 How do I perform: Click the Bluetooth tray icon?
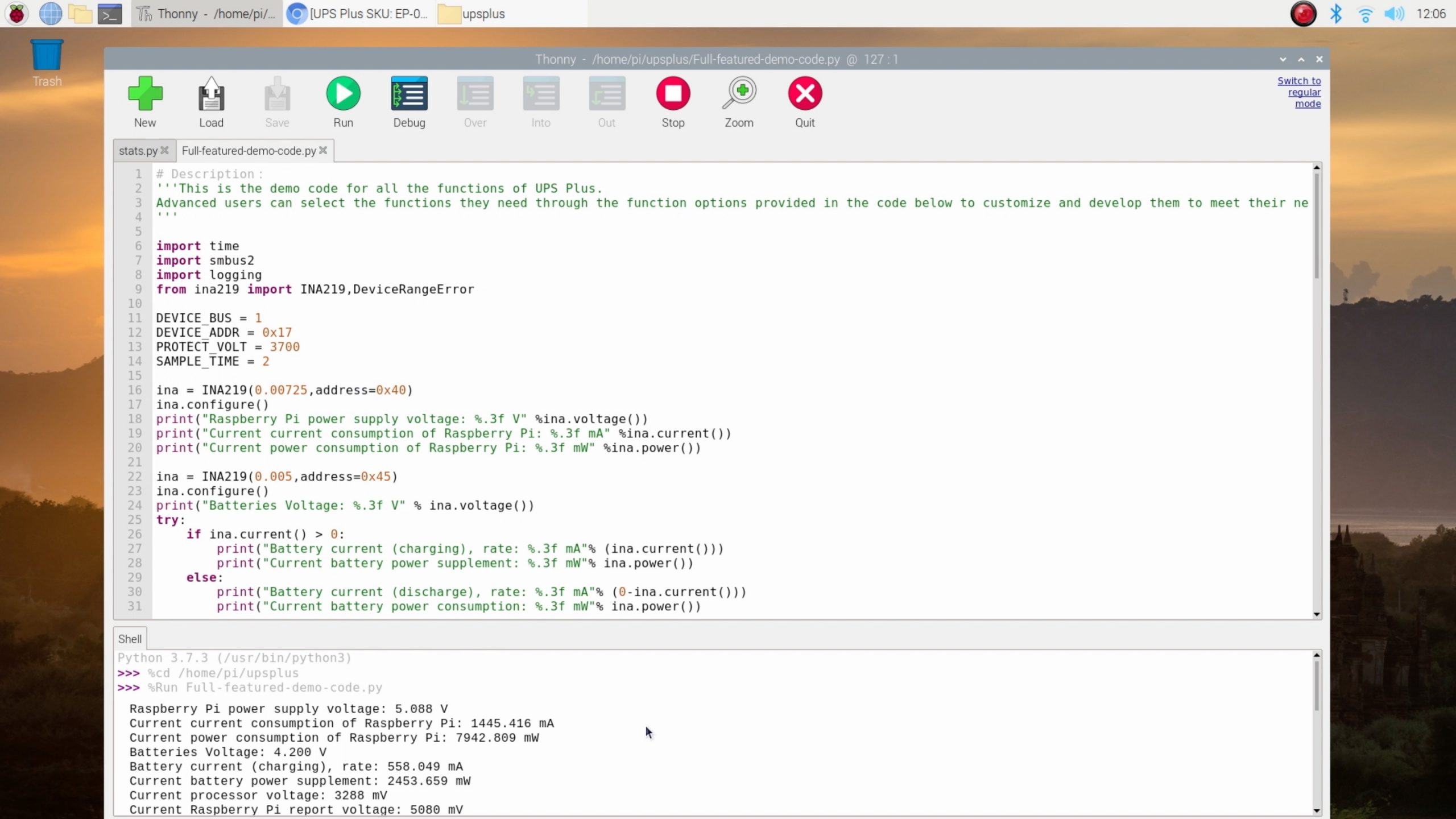1336,14
